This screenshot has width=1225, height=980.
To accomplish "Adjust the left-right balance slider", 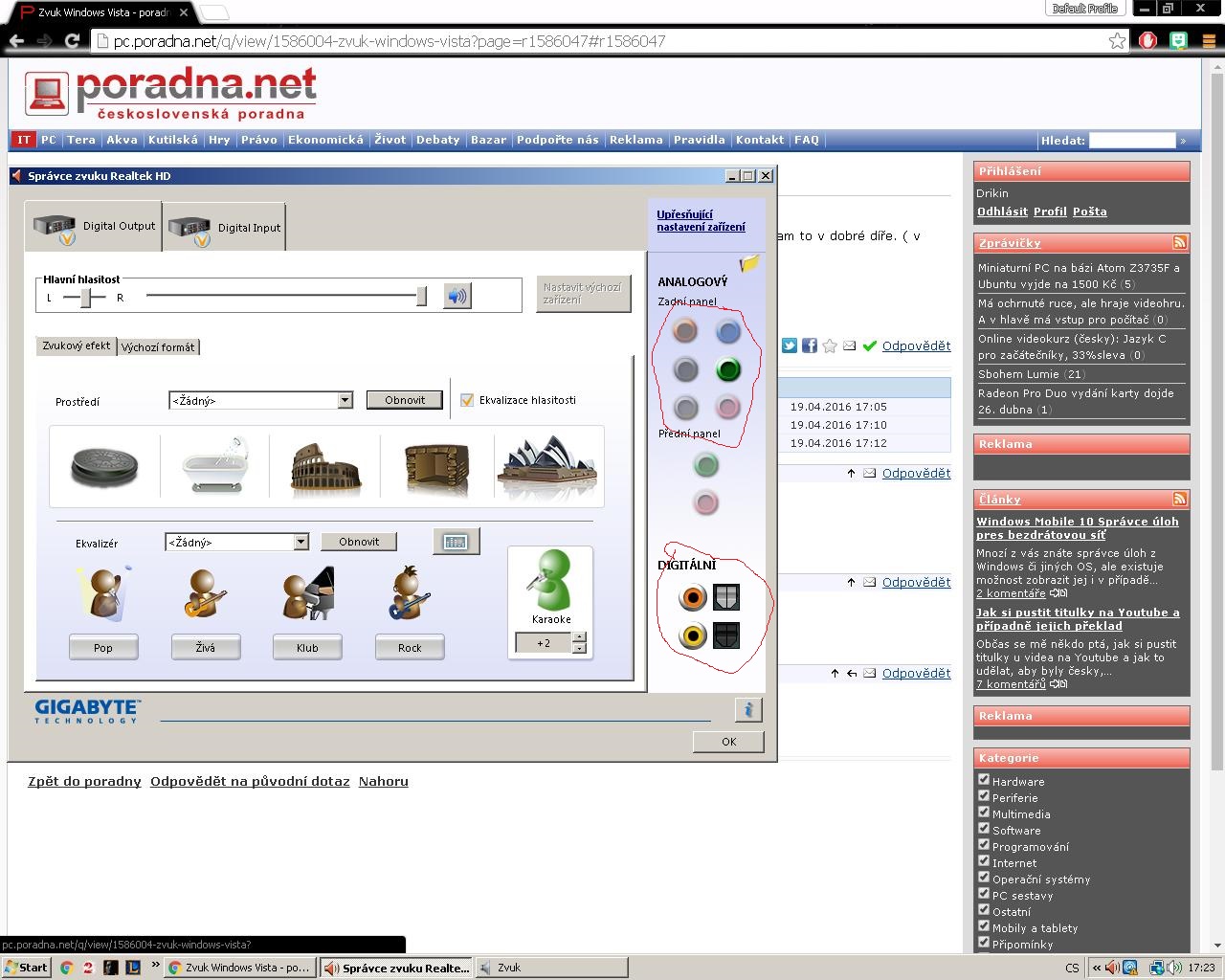I will point(84,297).
